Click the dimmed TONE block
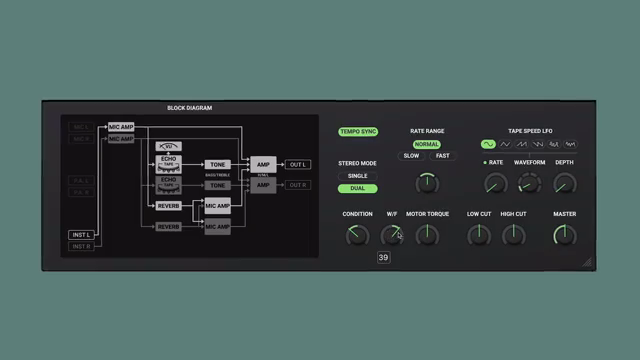The height and width of the screenshot is (360, 640). tap(218, 185)
